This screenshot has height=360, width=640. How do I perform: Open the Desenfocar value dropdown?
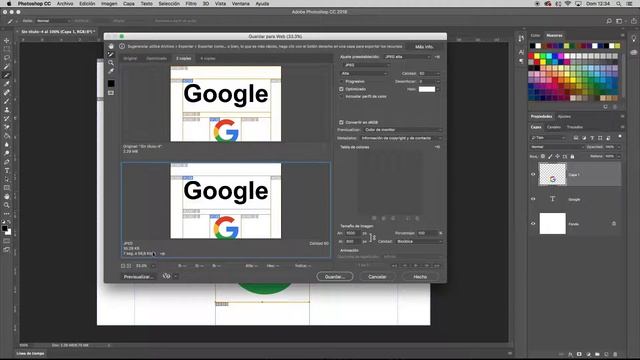(x=438, y=81)
